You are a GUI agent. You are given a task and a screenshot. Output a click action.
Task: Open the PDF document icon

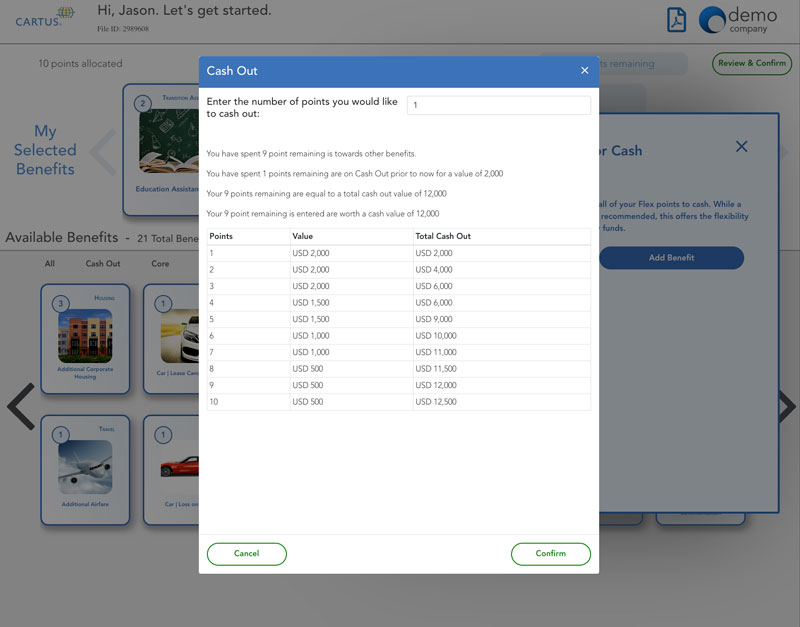click(x=677, y=20)
